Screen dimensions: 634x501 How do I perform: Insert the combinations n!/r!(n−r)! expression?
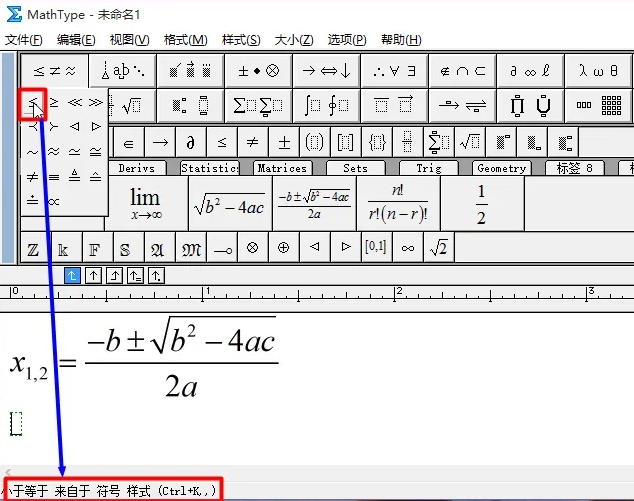[x=398, y=203]
